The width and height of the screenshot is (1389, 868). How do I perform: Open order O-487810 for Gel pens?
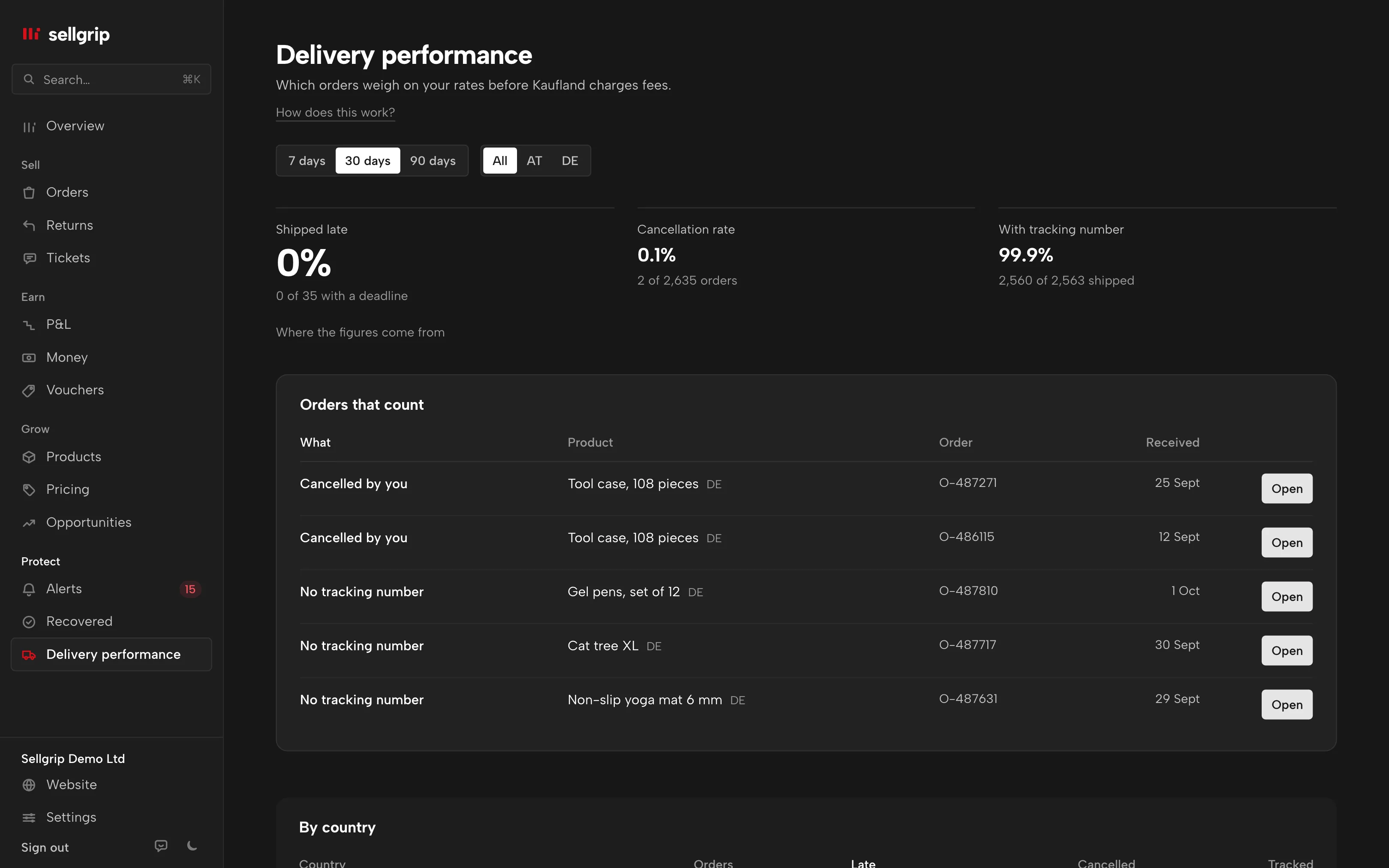(1287, 597)
